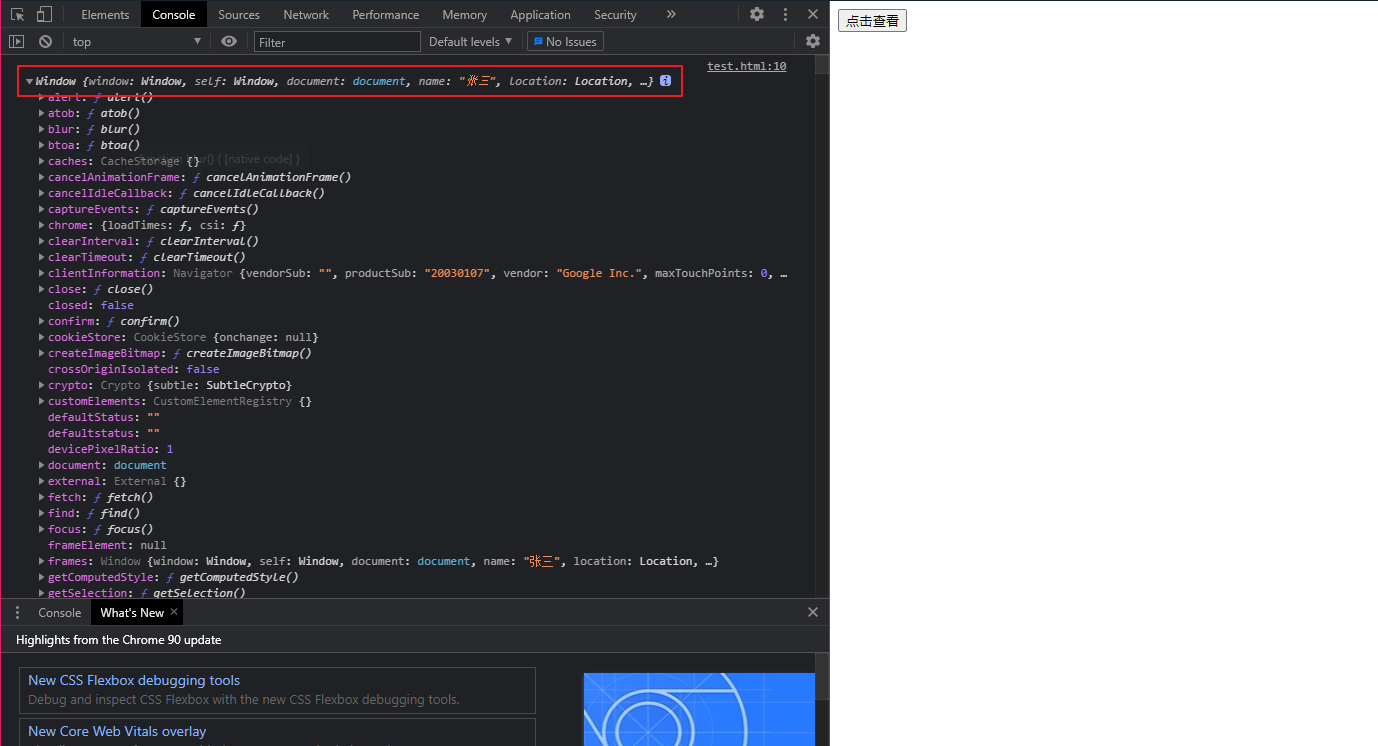
Task: Expand createImageBitmap property
Action: tap(42, 353)
